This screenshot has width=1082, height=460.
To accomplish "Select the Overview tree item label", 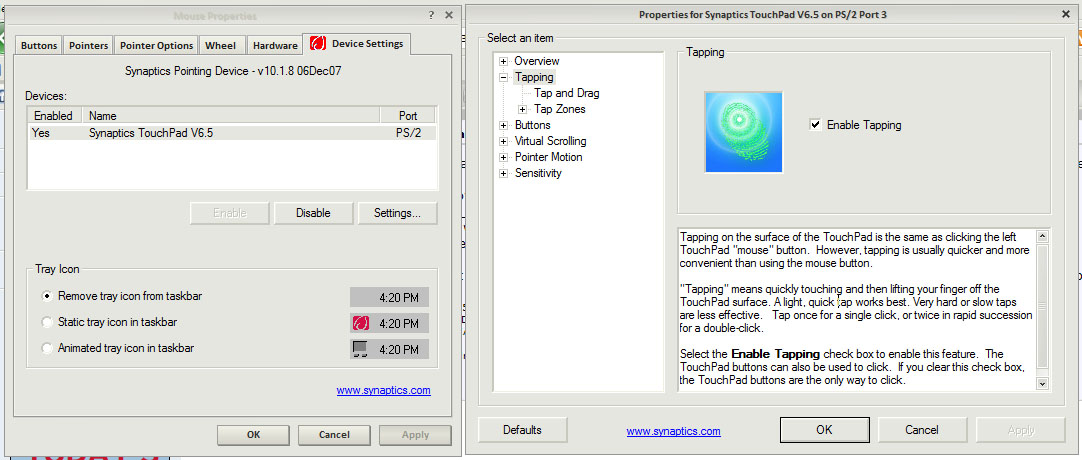I will point(537,61).
